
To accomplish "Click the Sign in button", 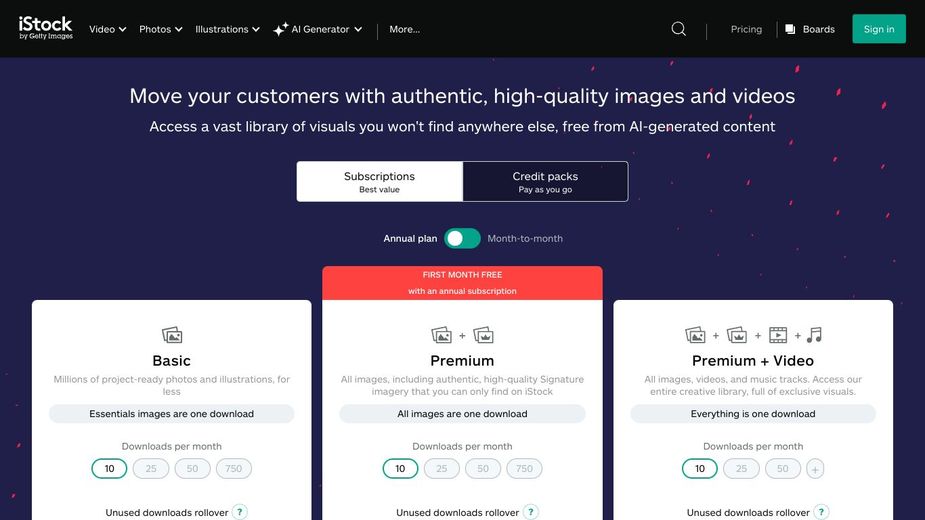I will click(x=878, y=29).
